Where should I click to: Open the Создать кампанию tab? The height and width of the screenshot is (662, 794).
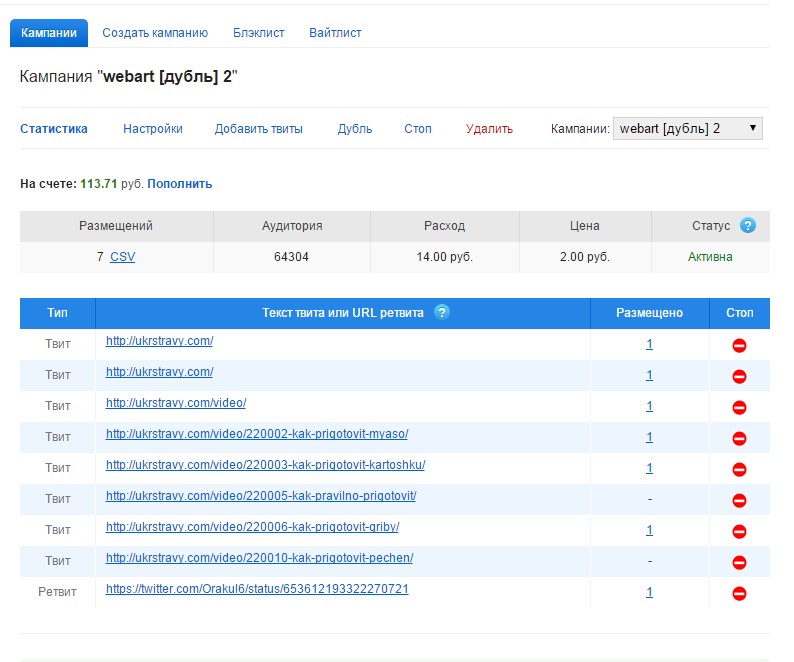pos(155,33)
